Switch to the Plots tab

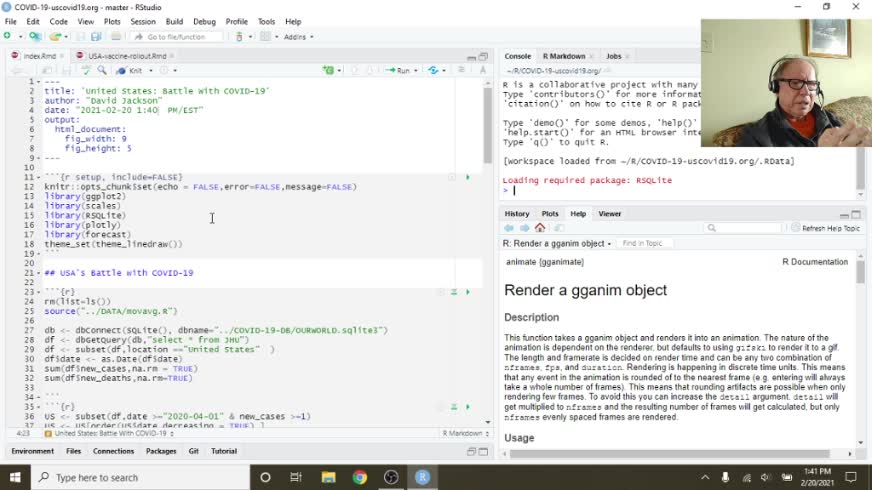pos(549,214)
